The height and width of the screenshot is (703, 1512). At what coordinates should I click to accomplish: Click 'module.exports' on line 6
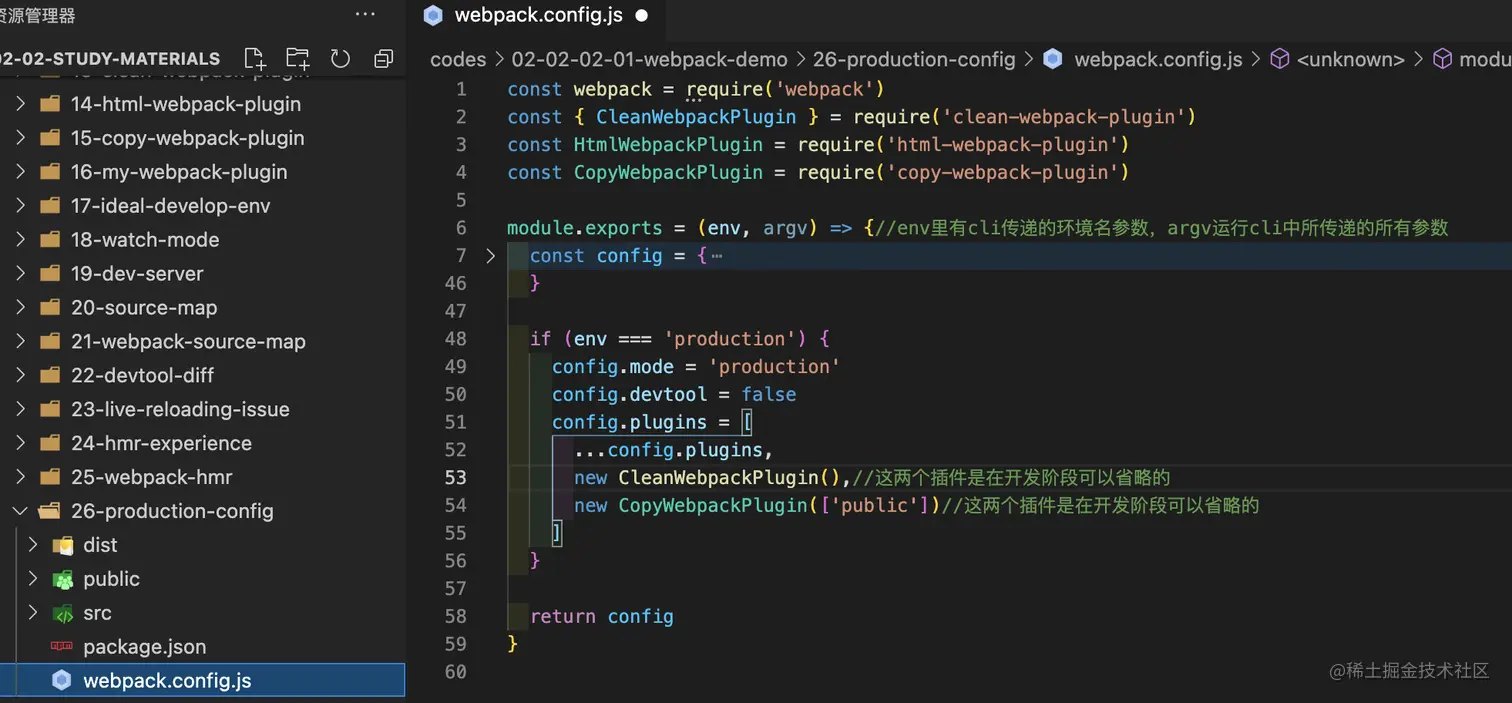pos(584,228)
